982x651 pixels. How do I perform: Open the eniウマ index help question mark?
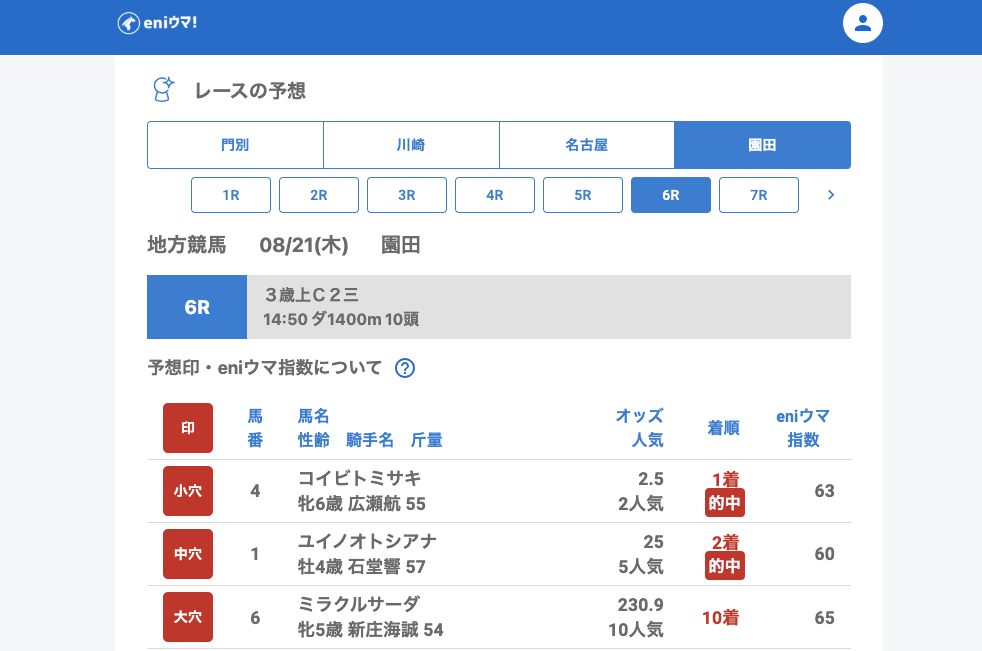[405, 368]
